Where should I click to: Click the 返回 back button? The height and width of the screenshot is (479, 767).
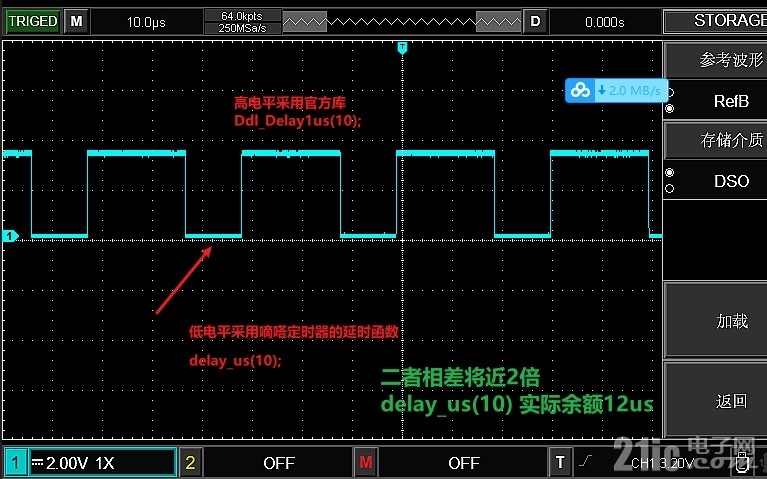coord(716,400)
